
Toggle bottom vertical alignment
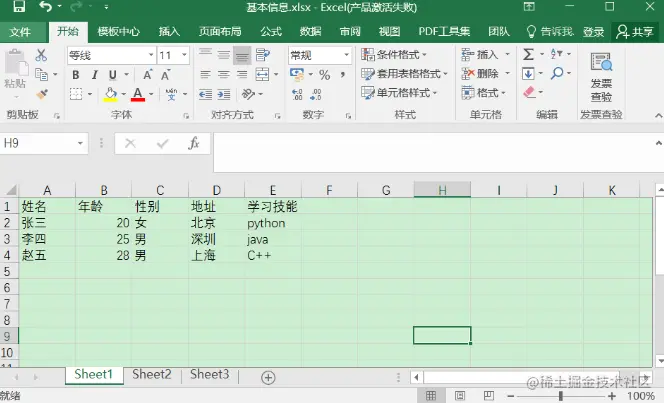point(242,55)
